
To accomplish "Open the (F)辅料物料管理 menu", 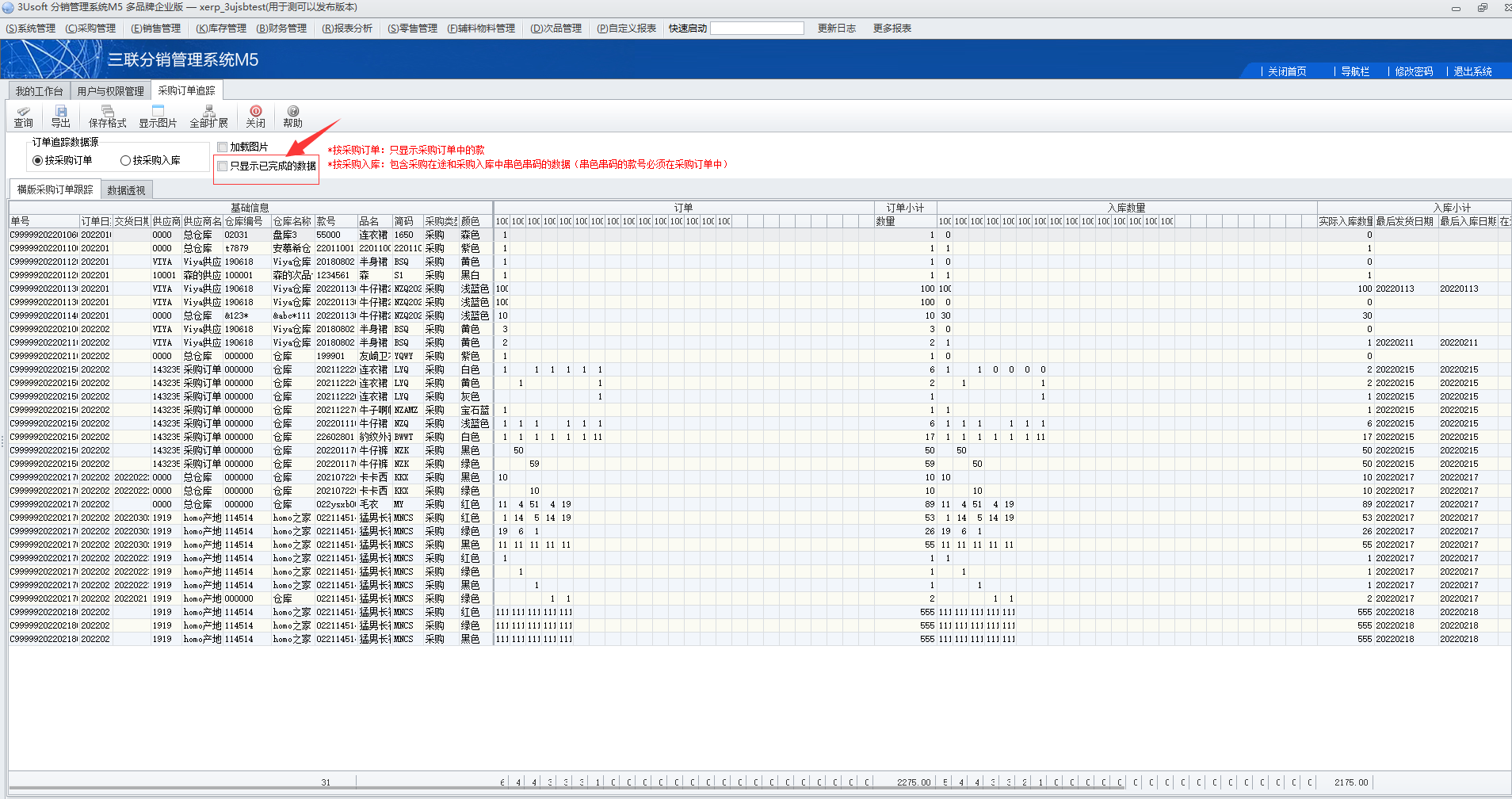I will pos(481,29).
